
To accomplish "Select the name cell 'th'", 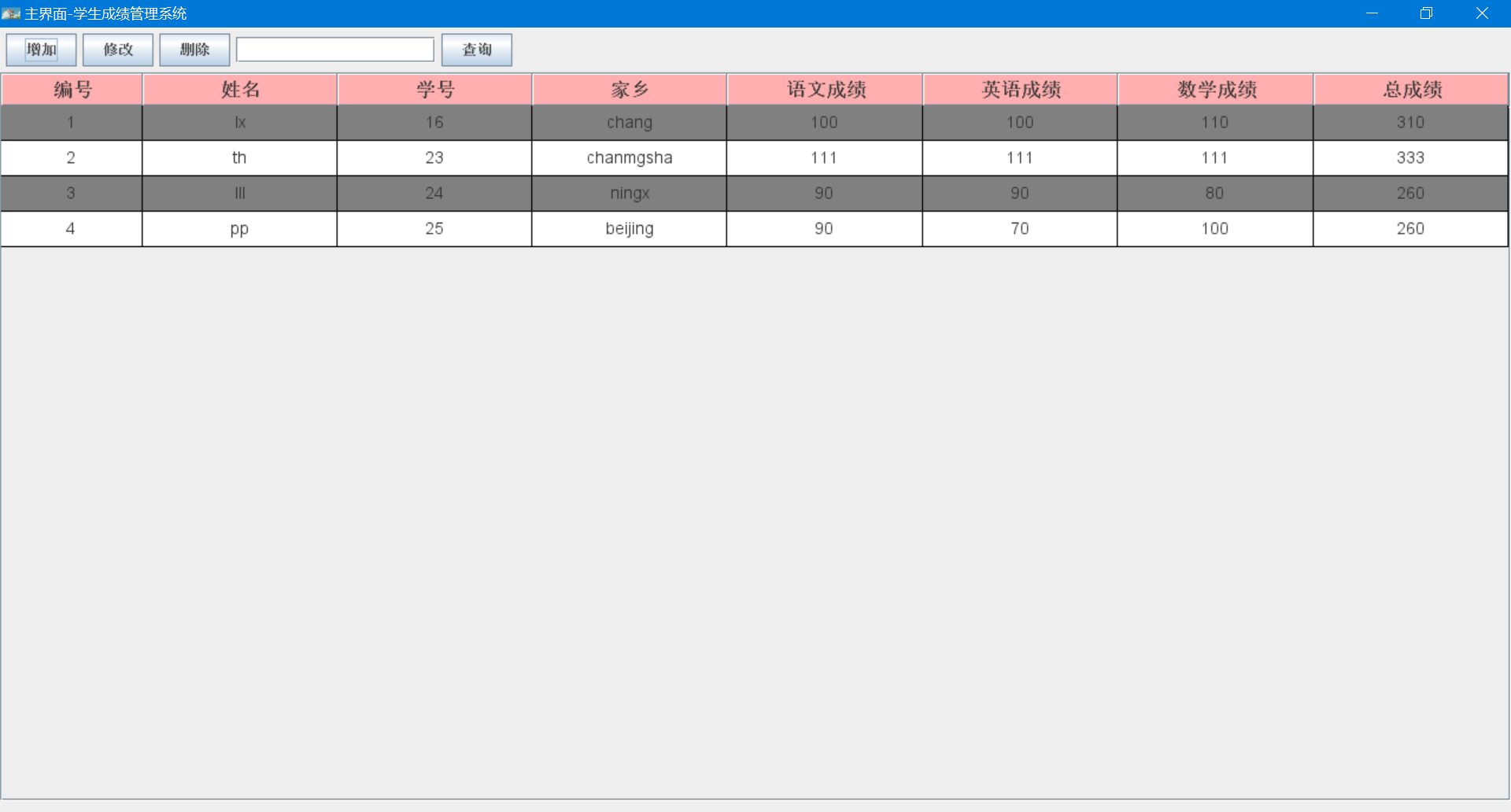I will [x=240, y=158].
